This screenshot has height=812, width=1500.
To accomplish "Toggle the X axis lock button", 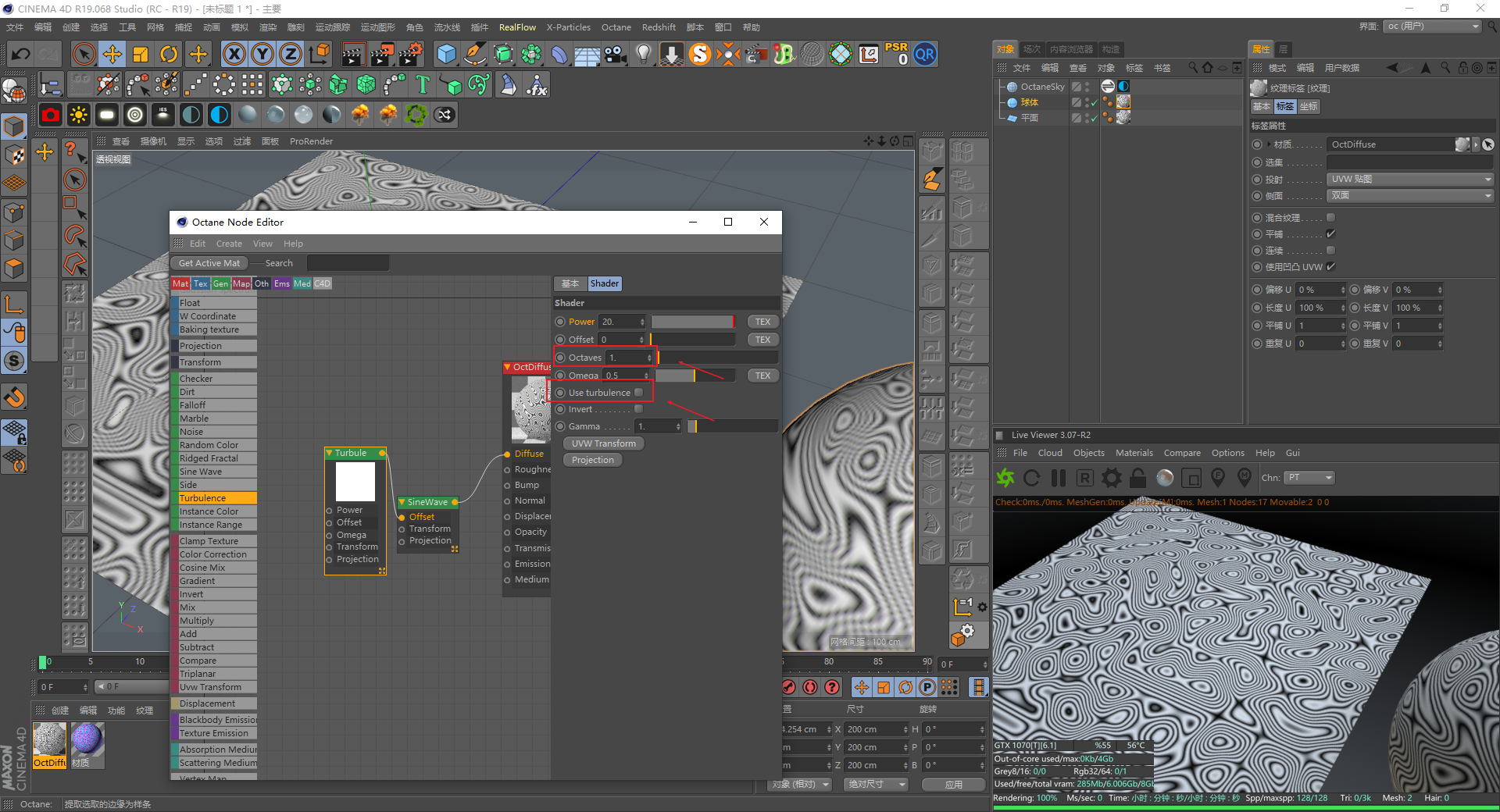I will coord(234,55).
